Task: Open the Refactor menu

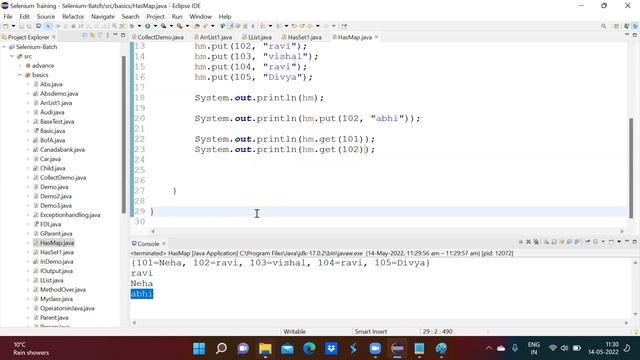Action: tap(73, 16)
